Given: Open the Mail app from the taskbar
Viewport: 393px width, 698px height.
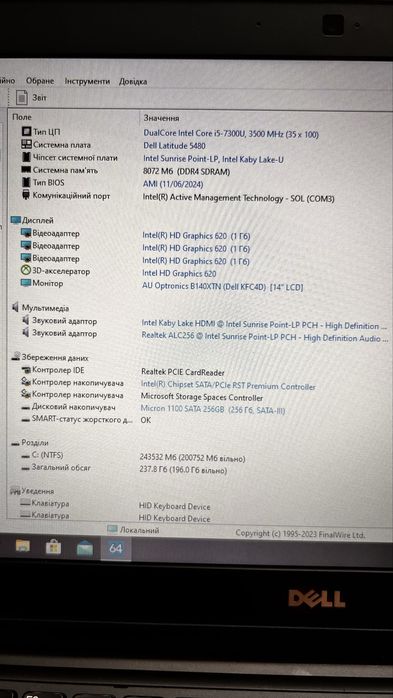Looking at the screenshot, I should coord(85,549).
